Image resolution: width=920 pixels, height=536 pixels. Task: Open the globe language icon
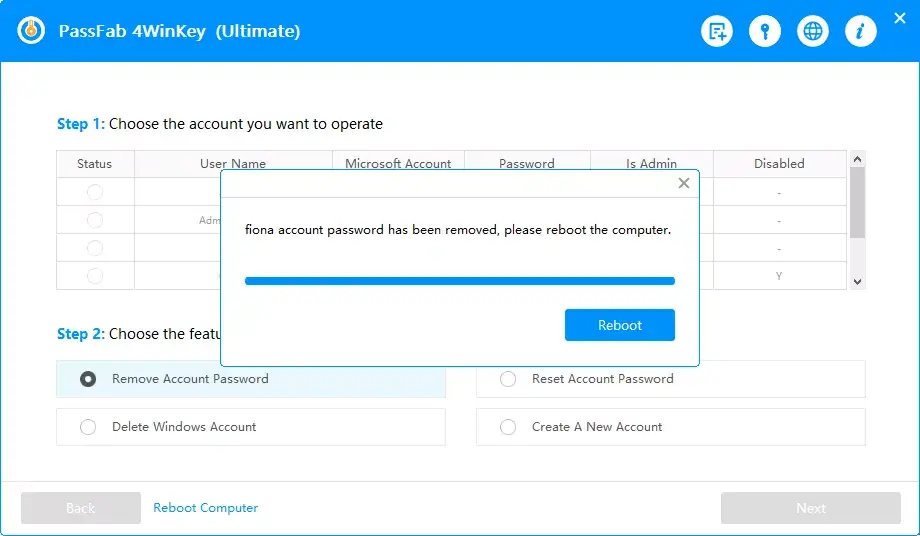(x=813, y=32)
